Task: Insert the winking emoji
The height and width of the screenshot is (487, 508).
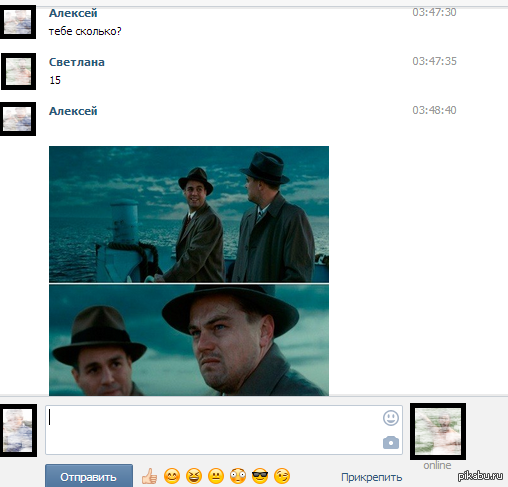Action: point(282,476)
